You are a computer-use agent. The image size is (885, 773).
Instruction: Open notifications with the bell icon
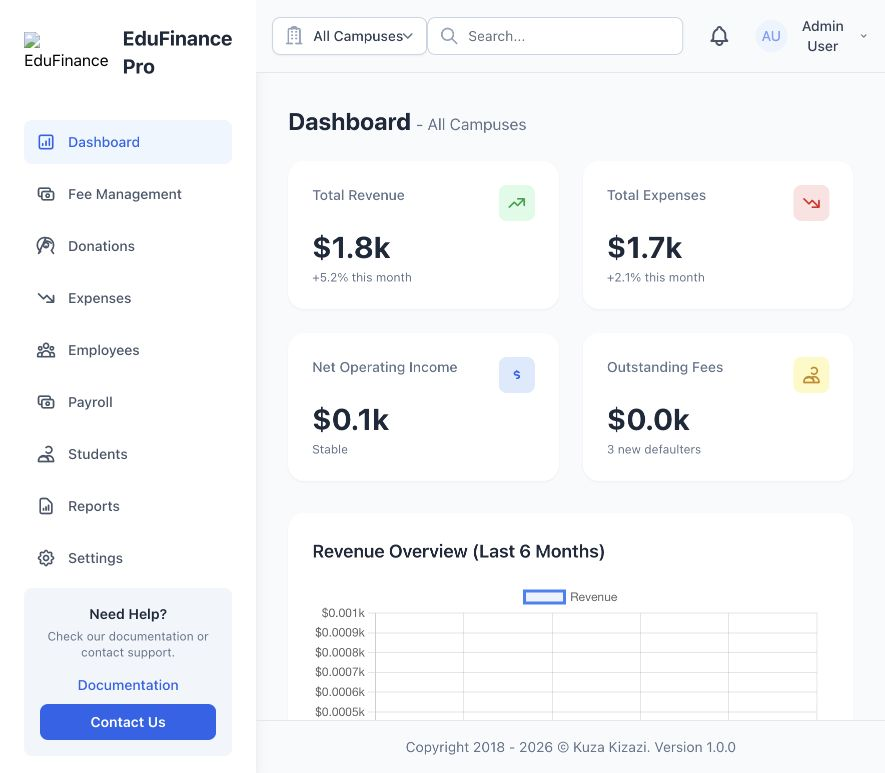pos(719,36)
